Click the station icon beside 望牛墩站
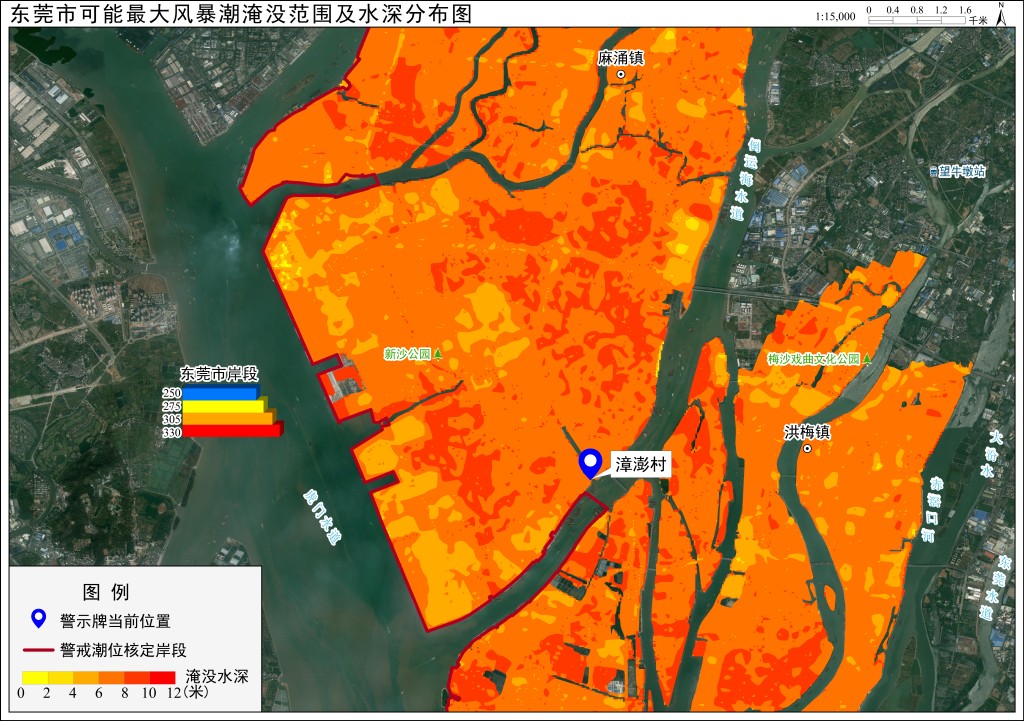Image resolution: width=1024 pixels, height=721 pixels. (933, 171)
